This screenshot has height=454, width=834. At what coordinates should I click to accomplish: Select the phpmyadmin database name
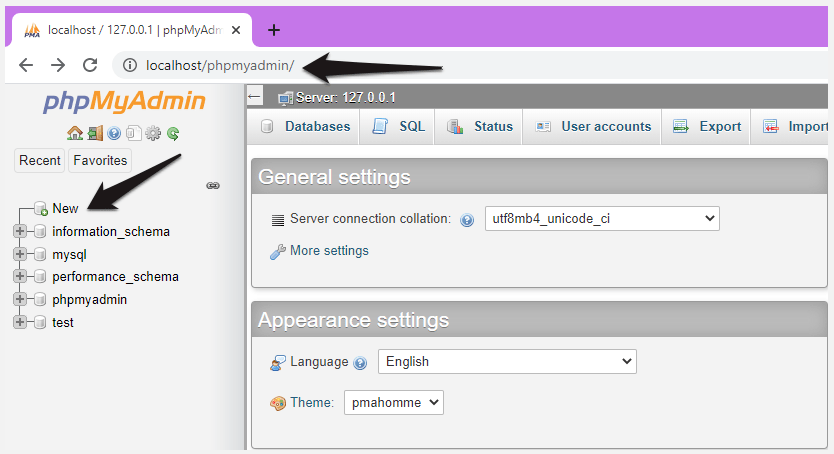click(89, 300)
